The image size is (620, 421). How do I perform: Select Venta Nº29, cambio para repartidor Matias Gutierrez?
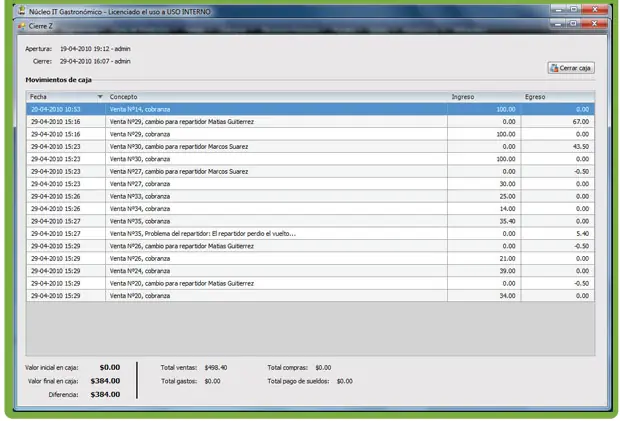(310, 122)
